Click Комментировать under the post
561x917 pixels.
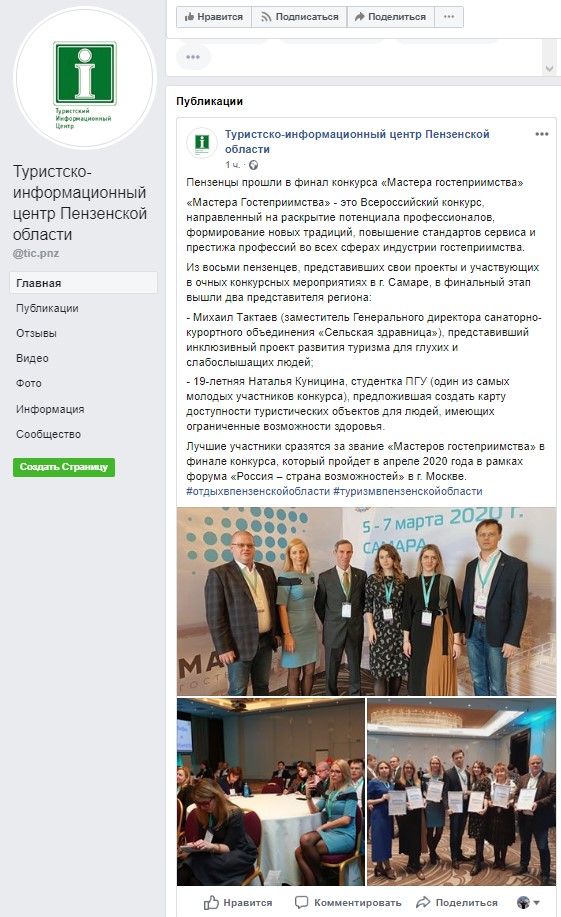coord(349,902)
